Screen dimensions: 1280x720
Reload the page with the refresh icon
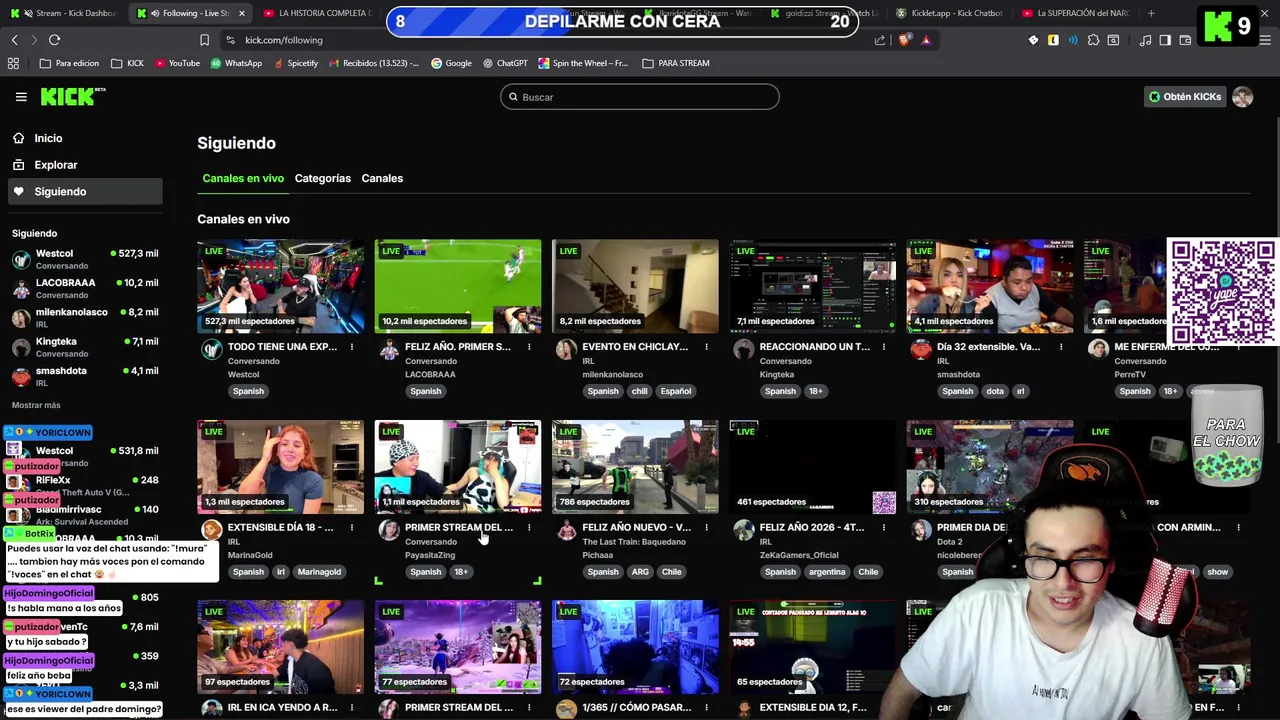coord(54,40)
